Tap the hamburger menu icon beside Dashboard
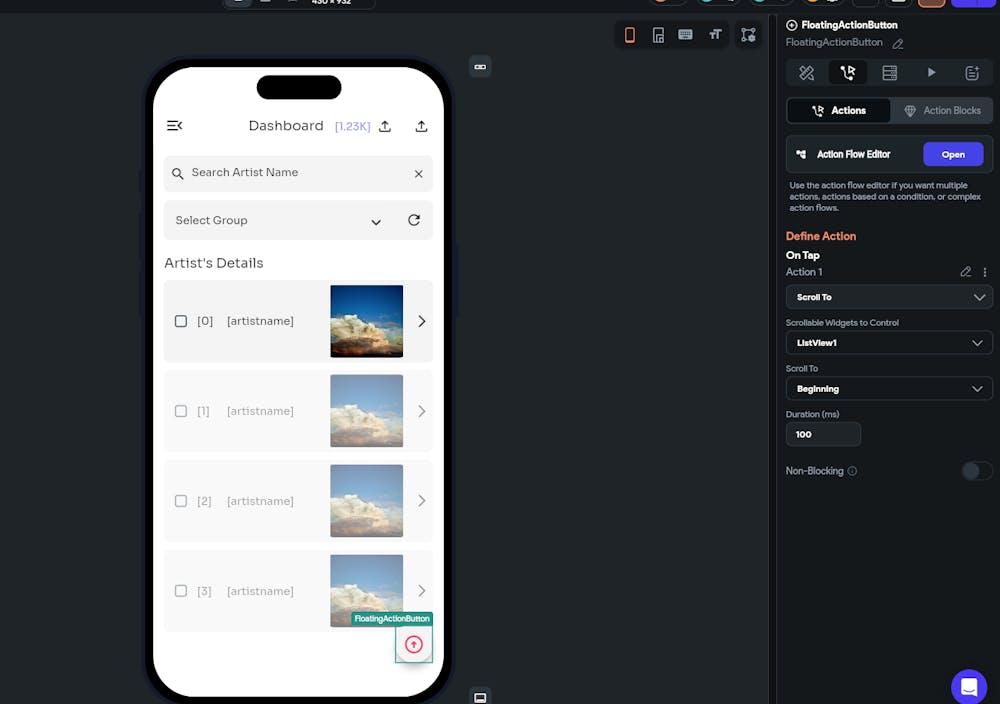The height and width of the screenshot is (704, 1000). pos(174,126)
